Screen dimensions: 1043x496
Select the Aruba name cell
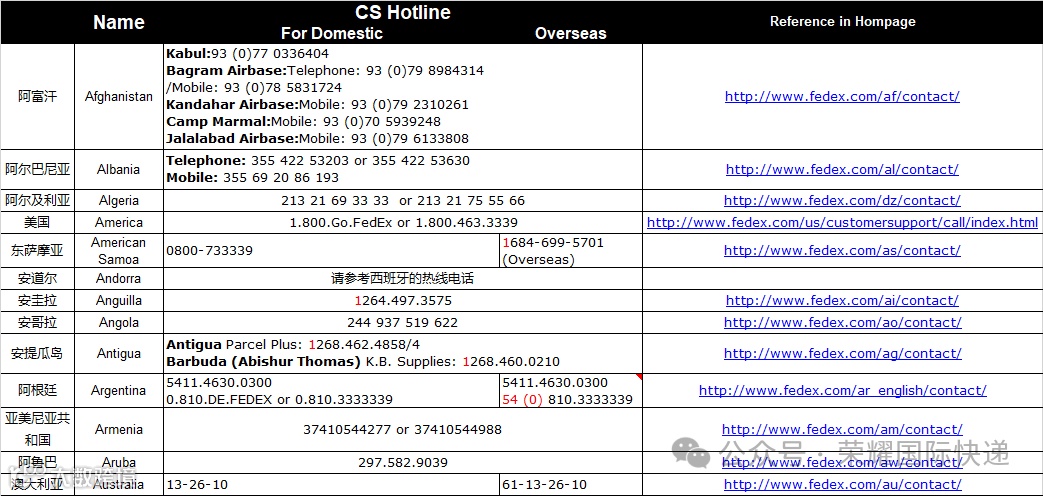[x=118, y=462]
